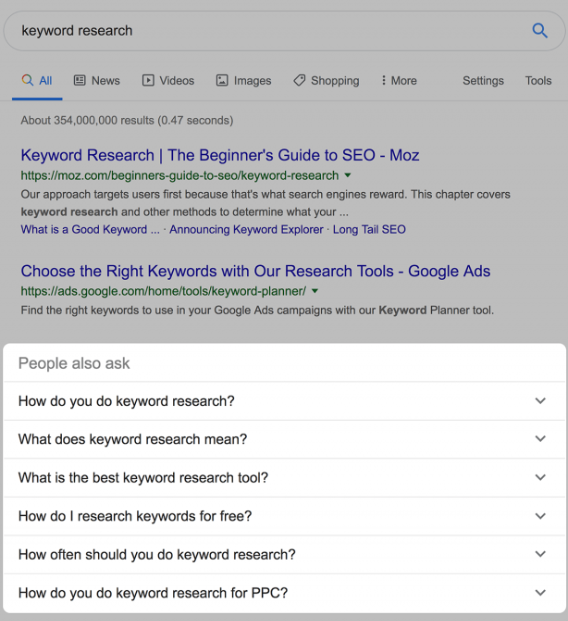Viewport: 568px width, 621px height.
Task: Click the ads.google.com keyword-planner URL text
Action: (163, 291)
